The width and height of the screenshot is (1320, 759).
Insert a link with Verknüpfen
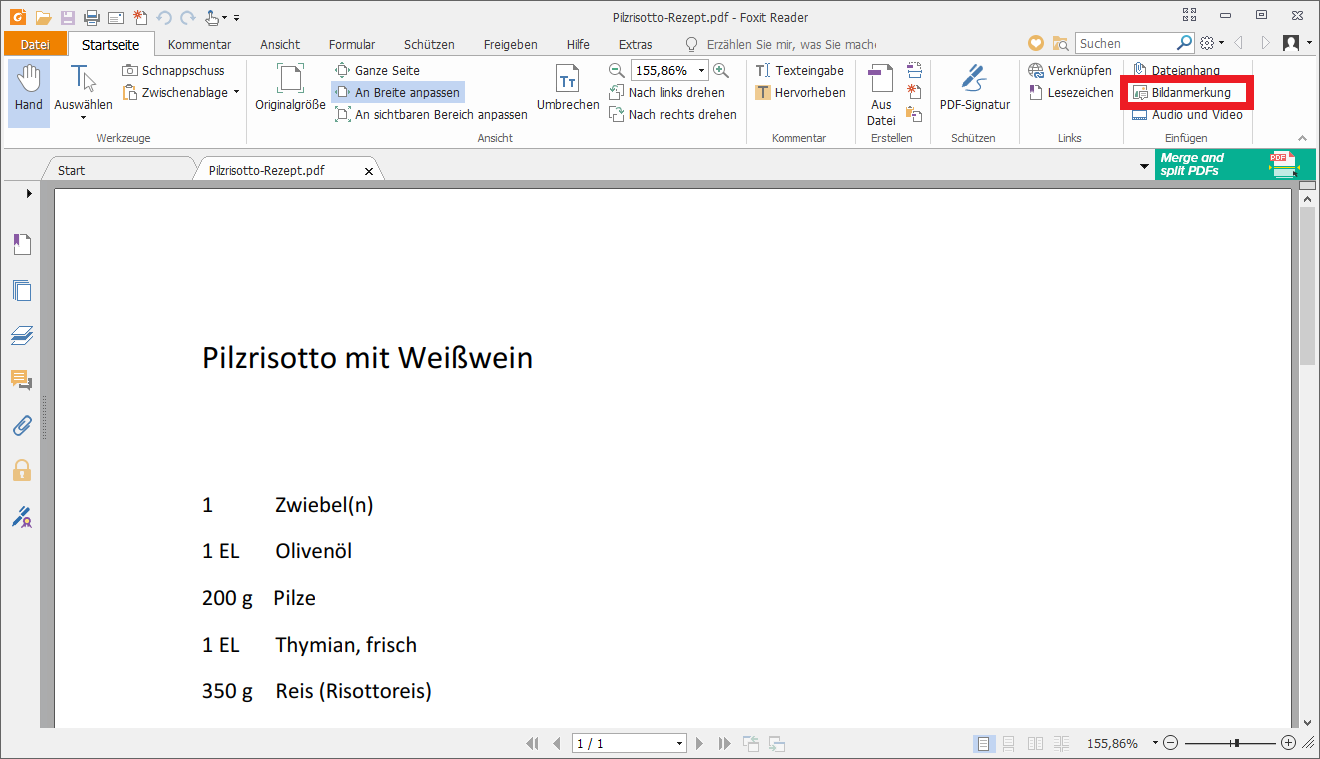[1070, 71]
